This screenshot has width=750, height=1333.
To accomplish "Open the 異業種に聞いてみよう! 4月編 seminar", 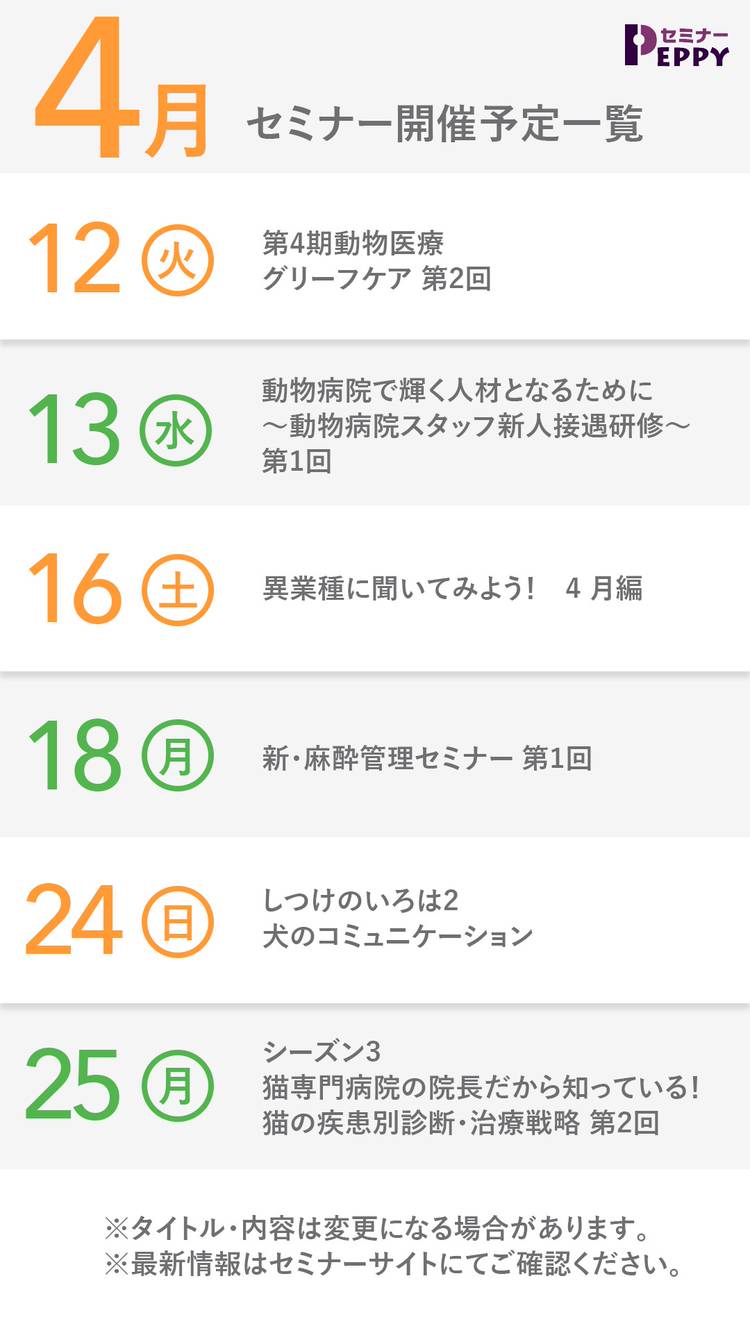I will tap(452, 589).
